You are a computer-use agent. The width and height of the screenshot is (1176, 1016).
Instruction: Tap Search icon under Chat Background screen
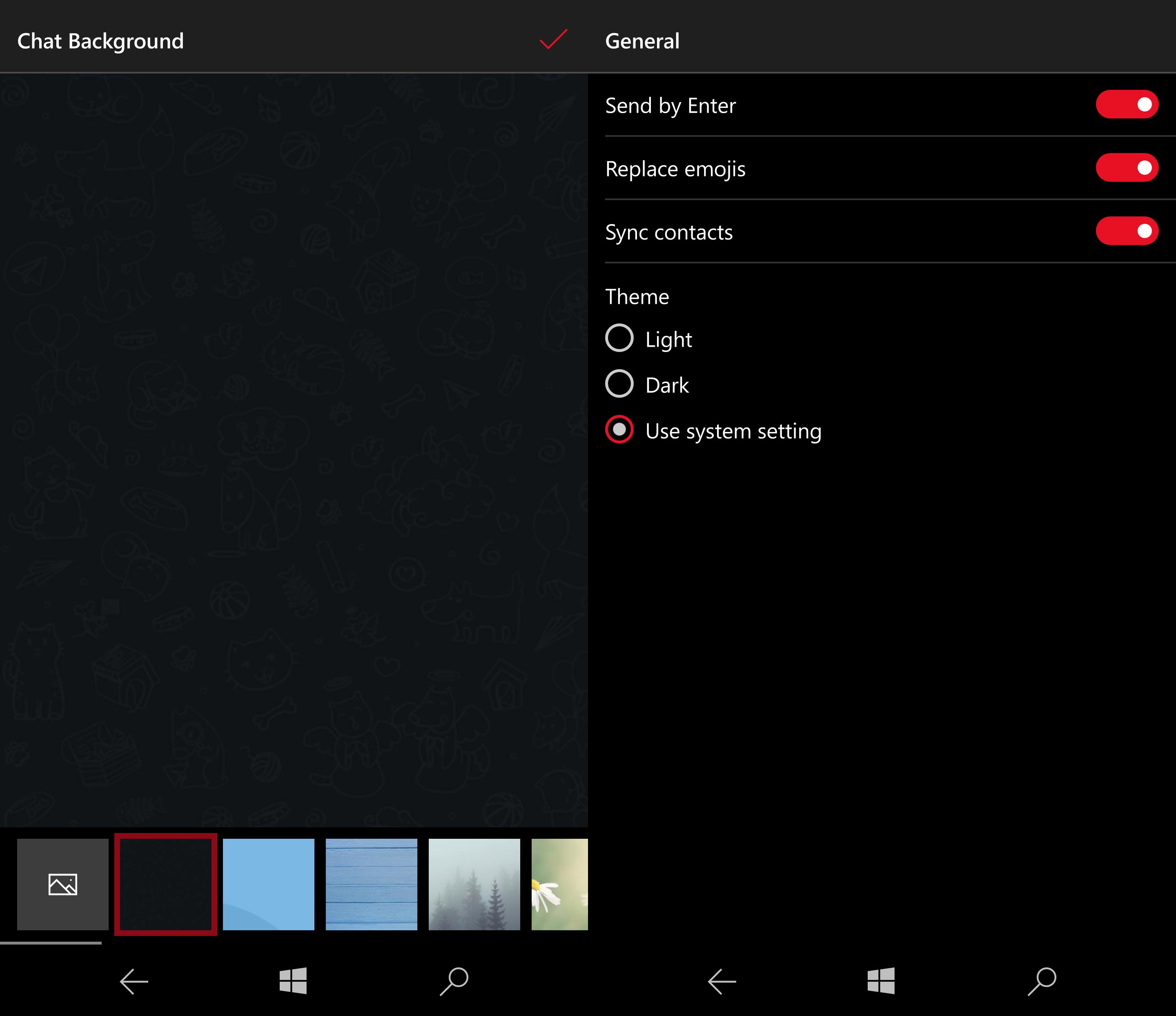(454, 981)
